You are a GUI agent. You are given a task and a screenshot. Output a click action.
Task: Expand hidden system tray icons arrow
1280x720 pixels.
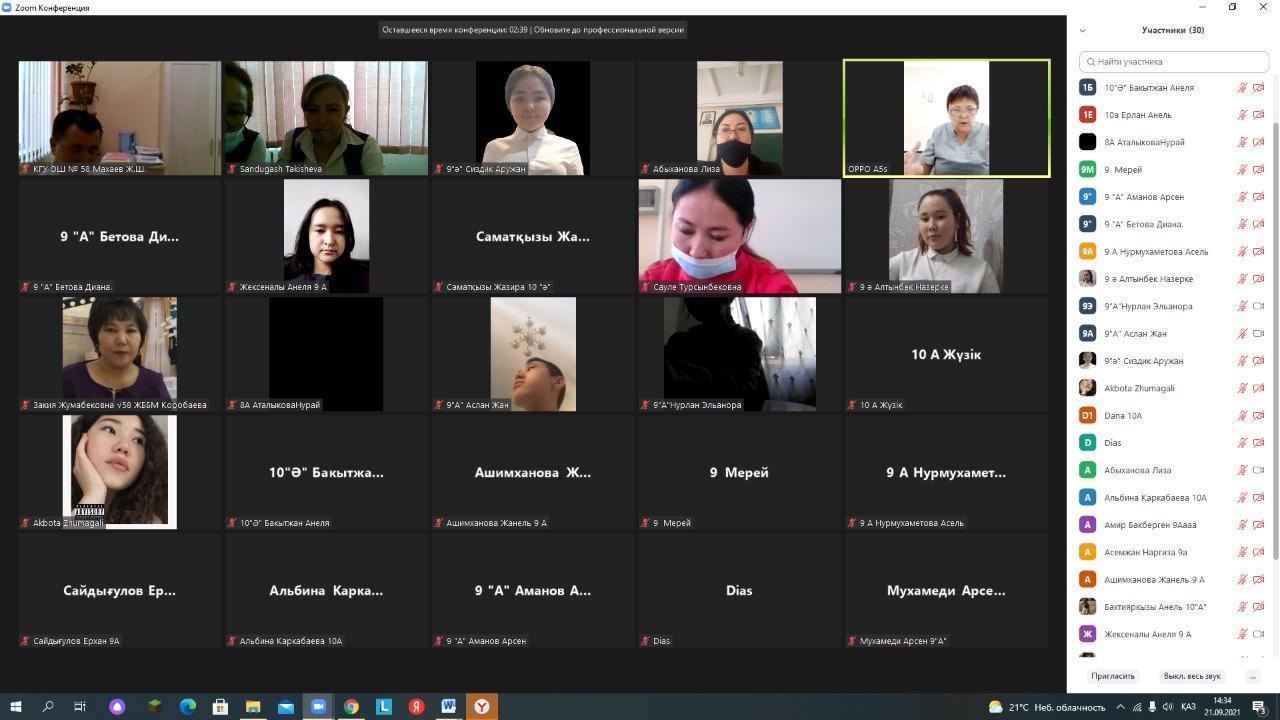(x=1120, y=707)
